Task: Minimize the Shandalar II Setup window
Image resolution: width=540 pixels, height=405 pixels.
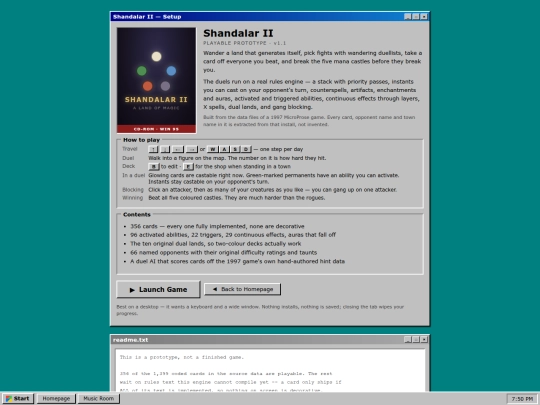Action: pos(407,17)
